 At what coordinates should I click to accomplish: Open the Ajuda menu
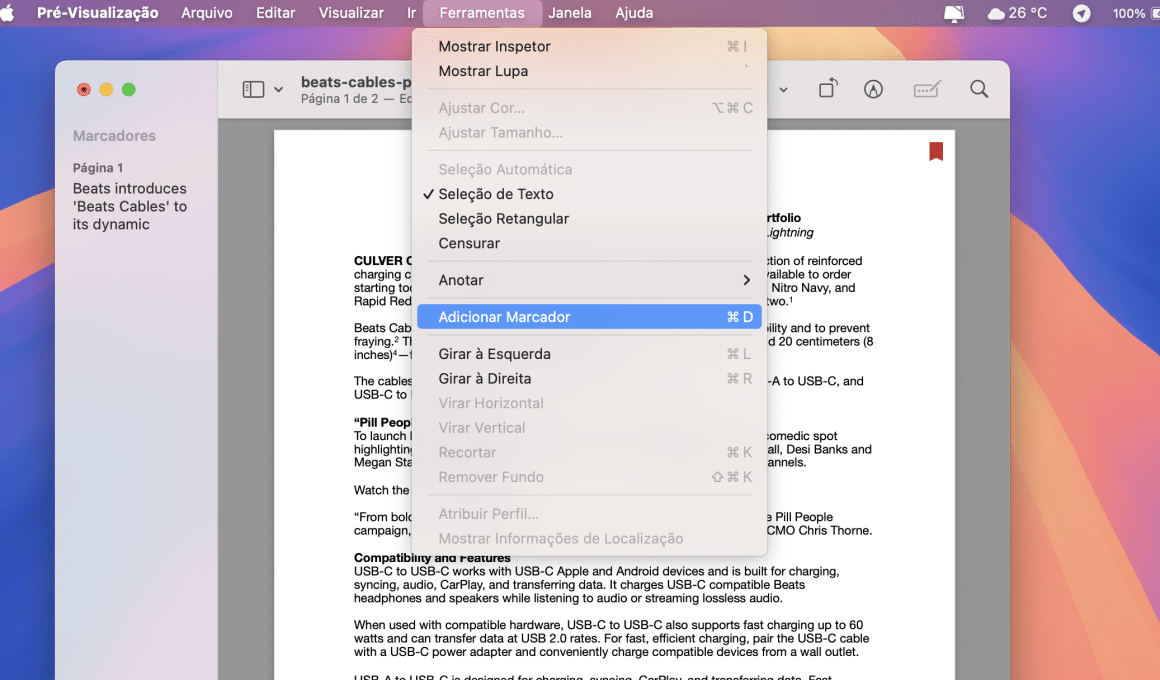click(634, 13)
